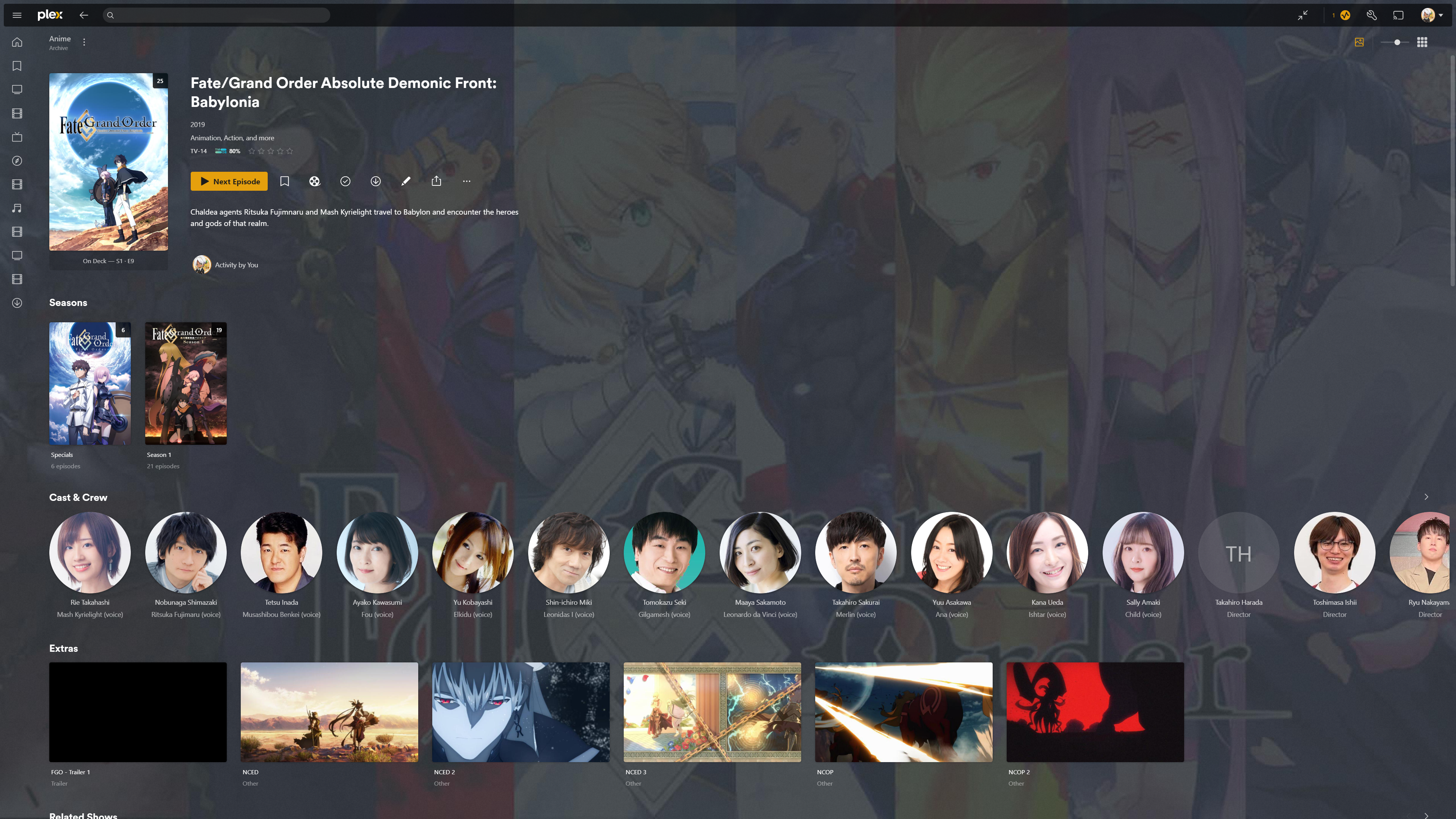Edit metadata with the pencil icon
This screenshot has height=819, width=1456.
pos(406,182)
